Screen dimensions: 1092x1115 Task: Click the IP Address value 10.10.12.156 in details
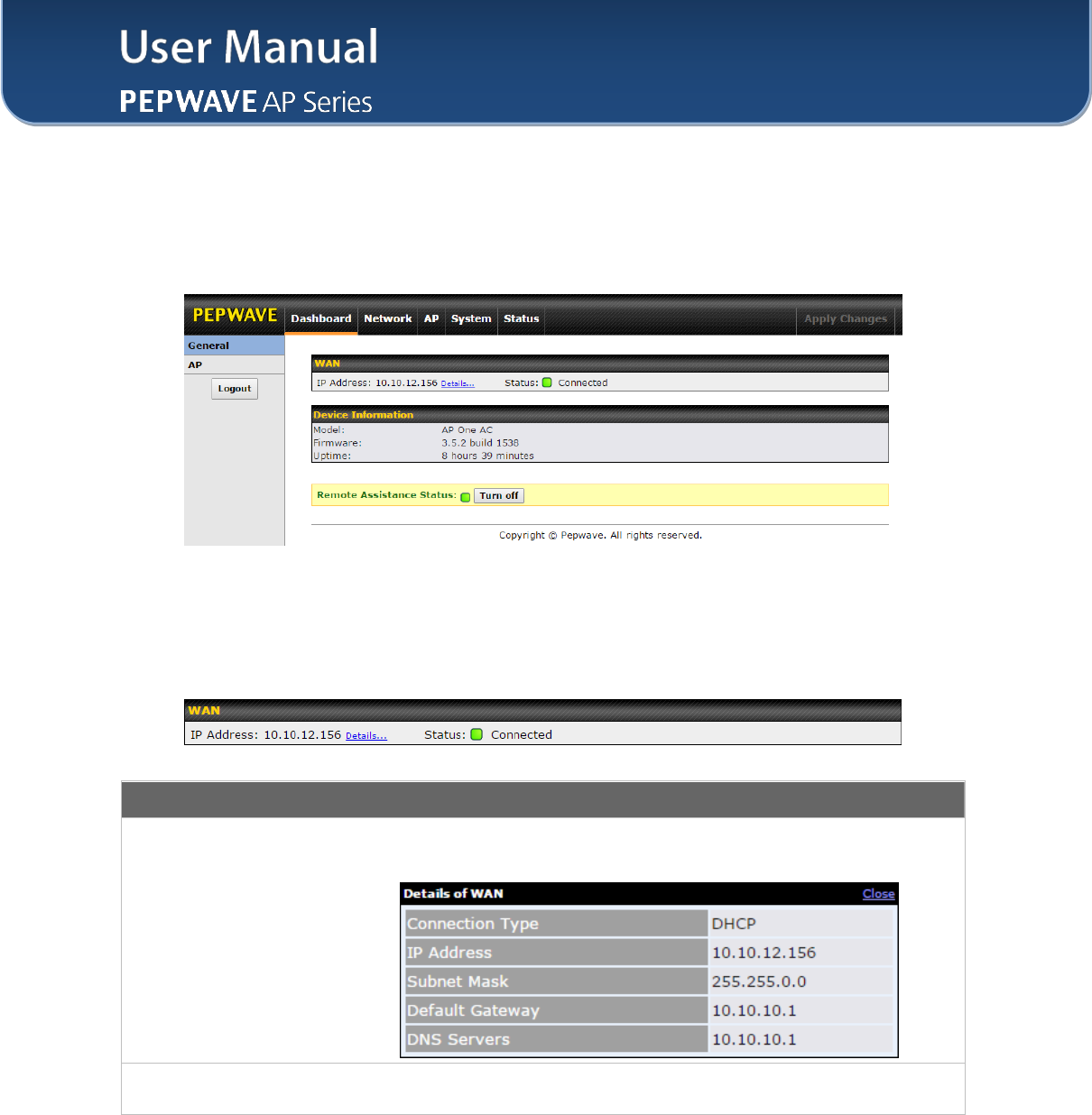[763, 953]
